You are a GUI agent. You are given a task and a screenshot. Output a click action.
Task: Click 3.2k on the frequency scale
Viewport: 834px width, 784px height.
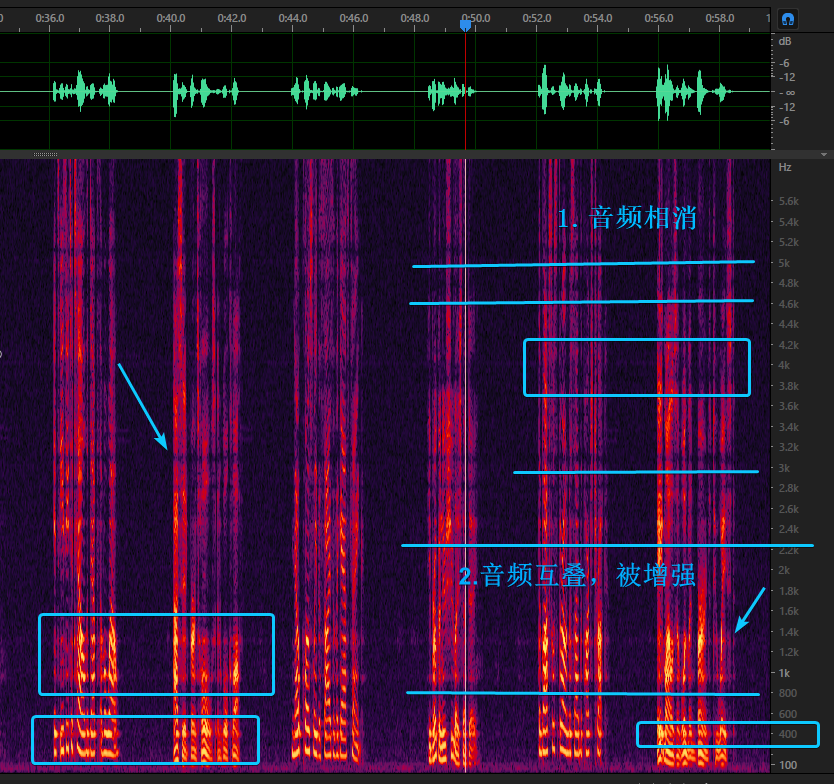(789, 447)
